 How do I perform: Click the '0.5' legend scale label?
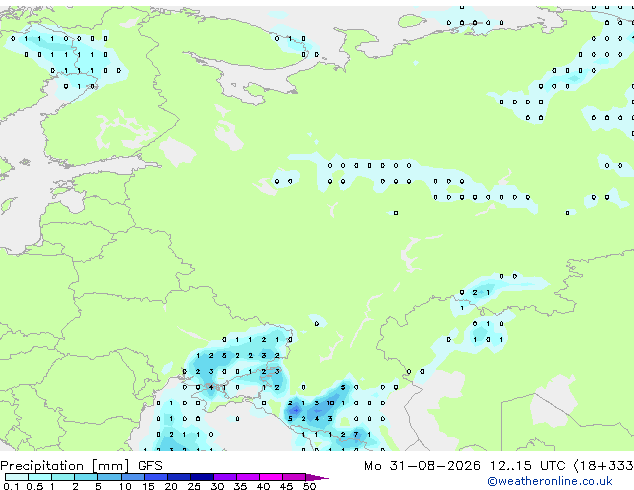click(x=34, y=486)
